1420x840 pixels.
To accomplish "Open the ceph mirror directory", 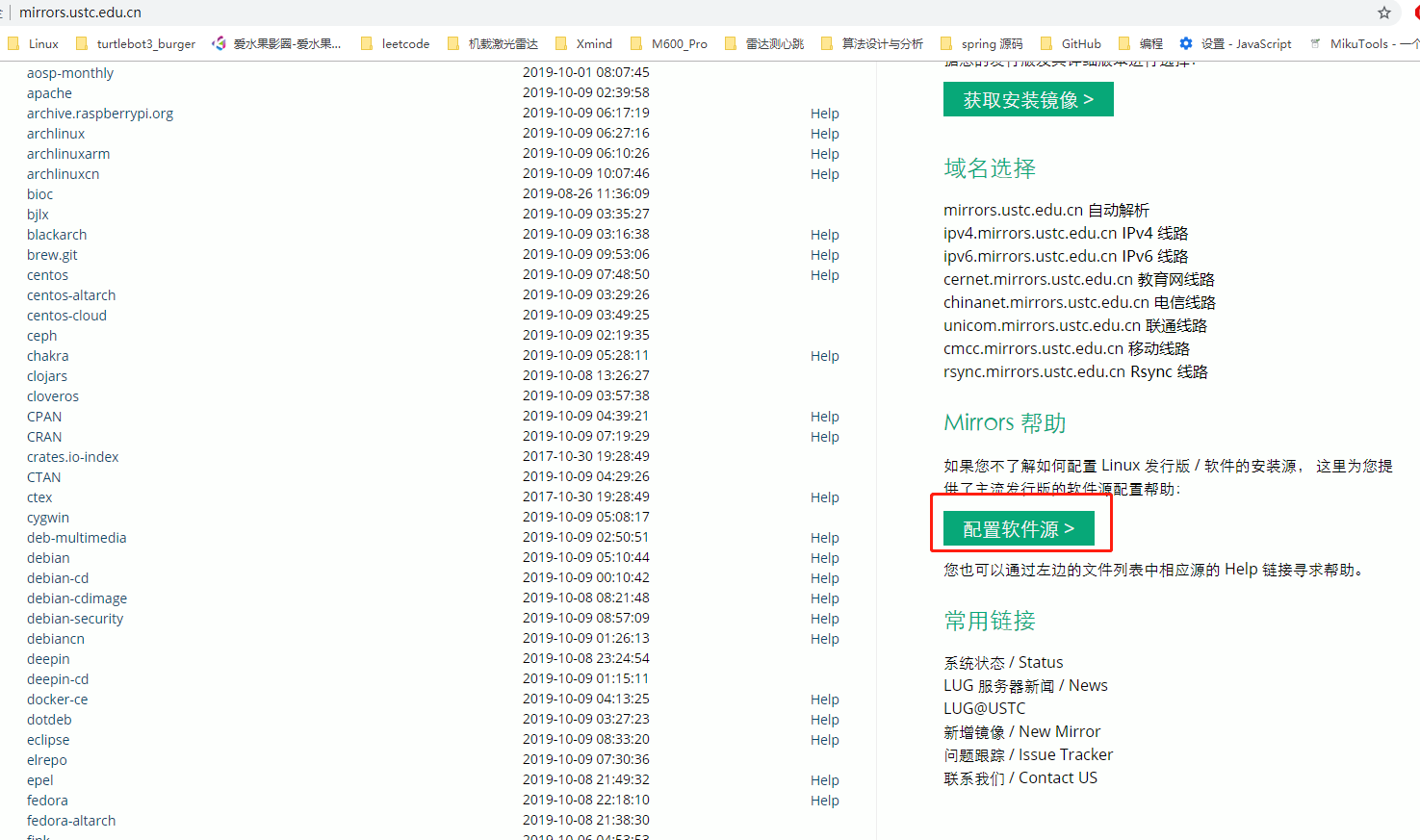I will click(41, 336).
